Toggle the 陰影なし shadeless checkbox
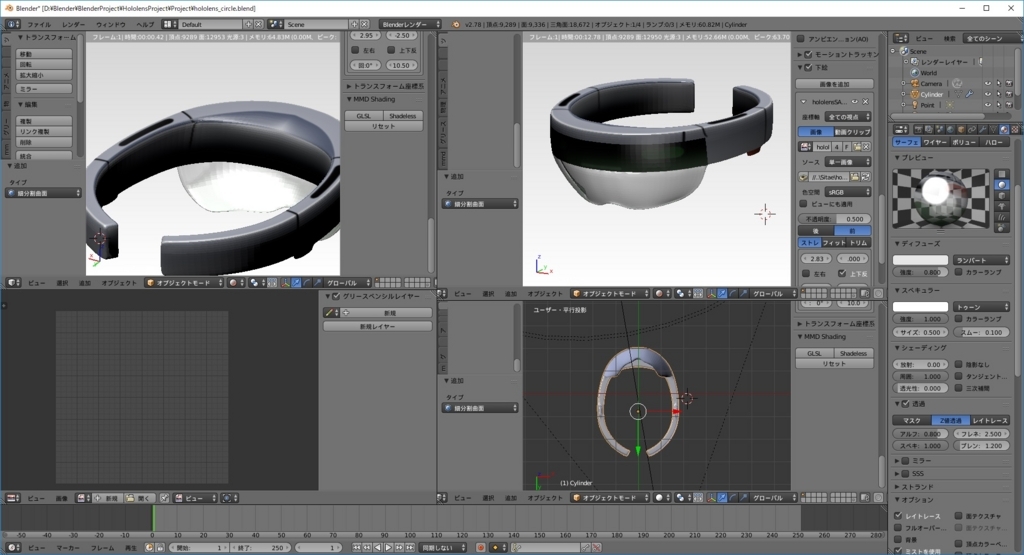 point(959,364)
